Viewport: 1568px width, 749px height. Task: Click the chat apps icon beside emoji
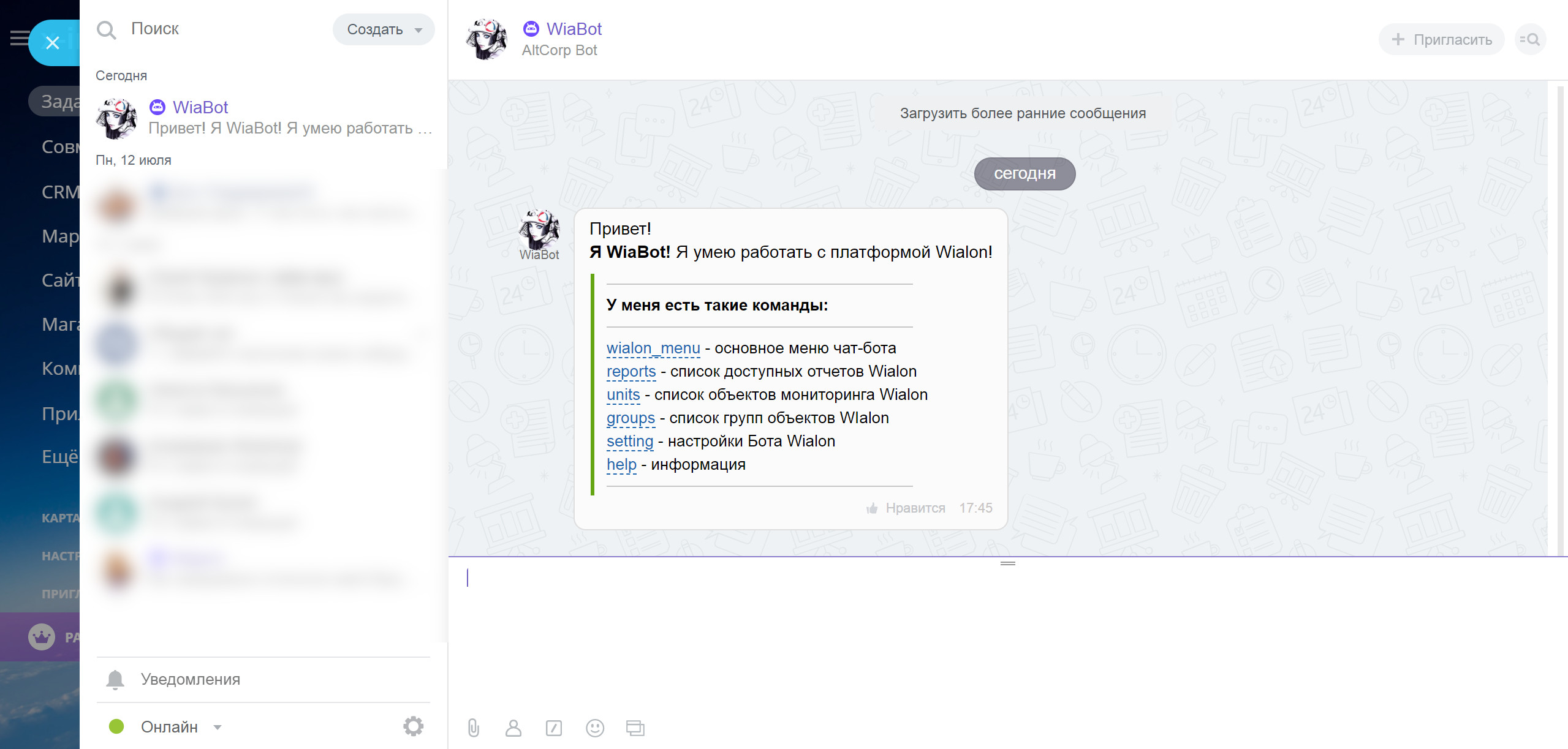635,728
